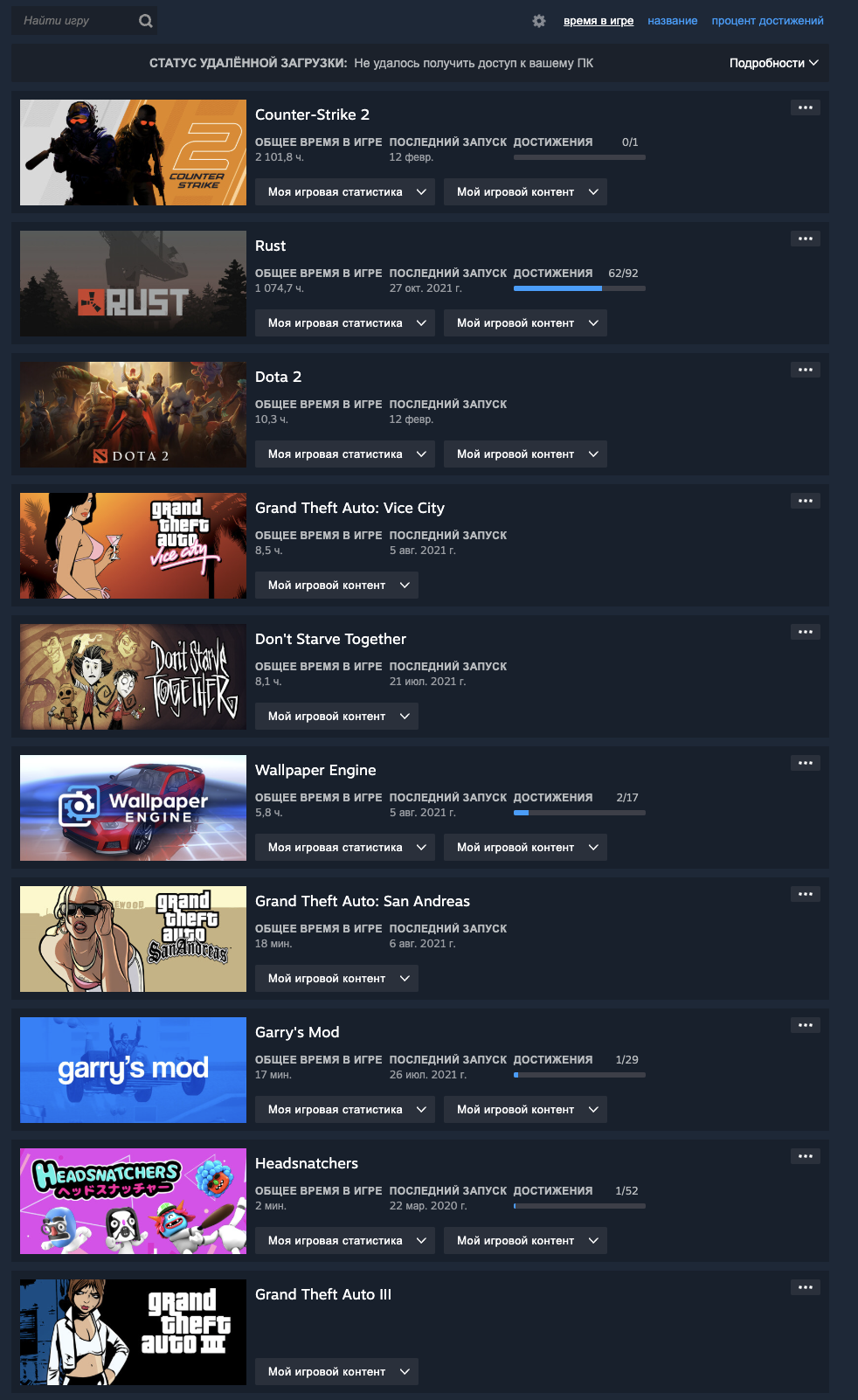Expand Мой игровой контент for Rust
This screenshot has height=1400, width=858.
point(525,323)
